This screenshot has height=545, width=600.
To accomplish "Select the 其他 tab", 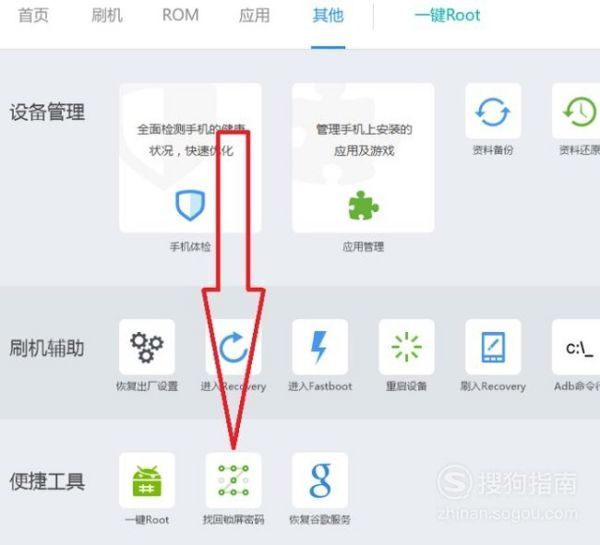I will [x=328, y=16].
